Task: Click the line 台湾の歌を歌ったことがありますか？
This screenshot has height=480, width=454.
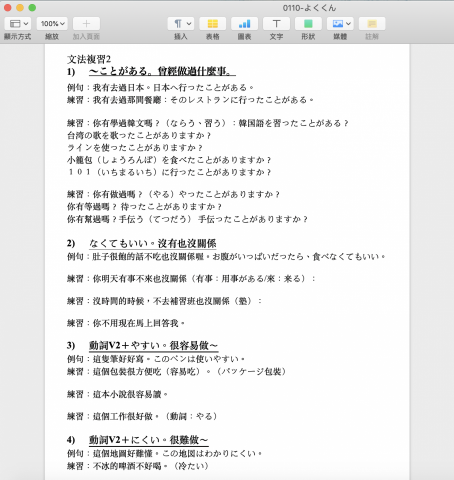Action: pos(139,136)
